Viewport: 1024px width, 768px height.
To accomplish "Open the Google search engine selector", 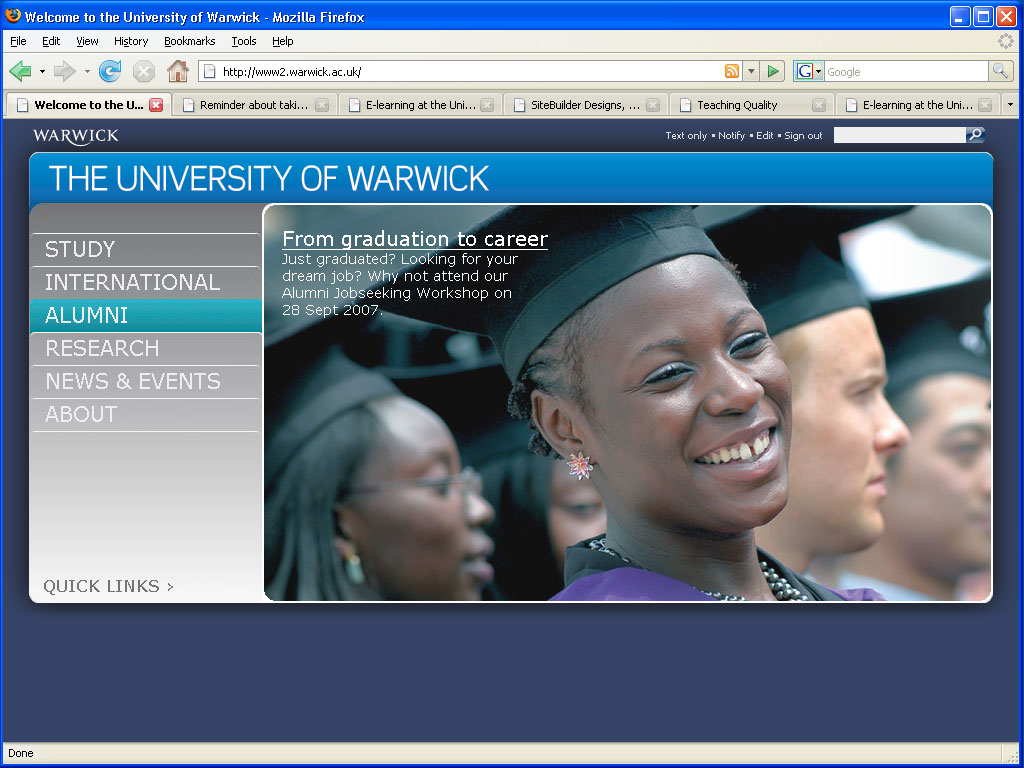I will [808, 71].
